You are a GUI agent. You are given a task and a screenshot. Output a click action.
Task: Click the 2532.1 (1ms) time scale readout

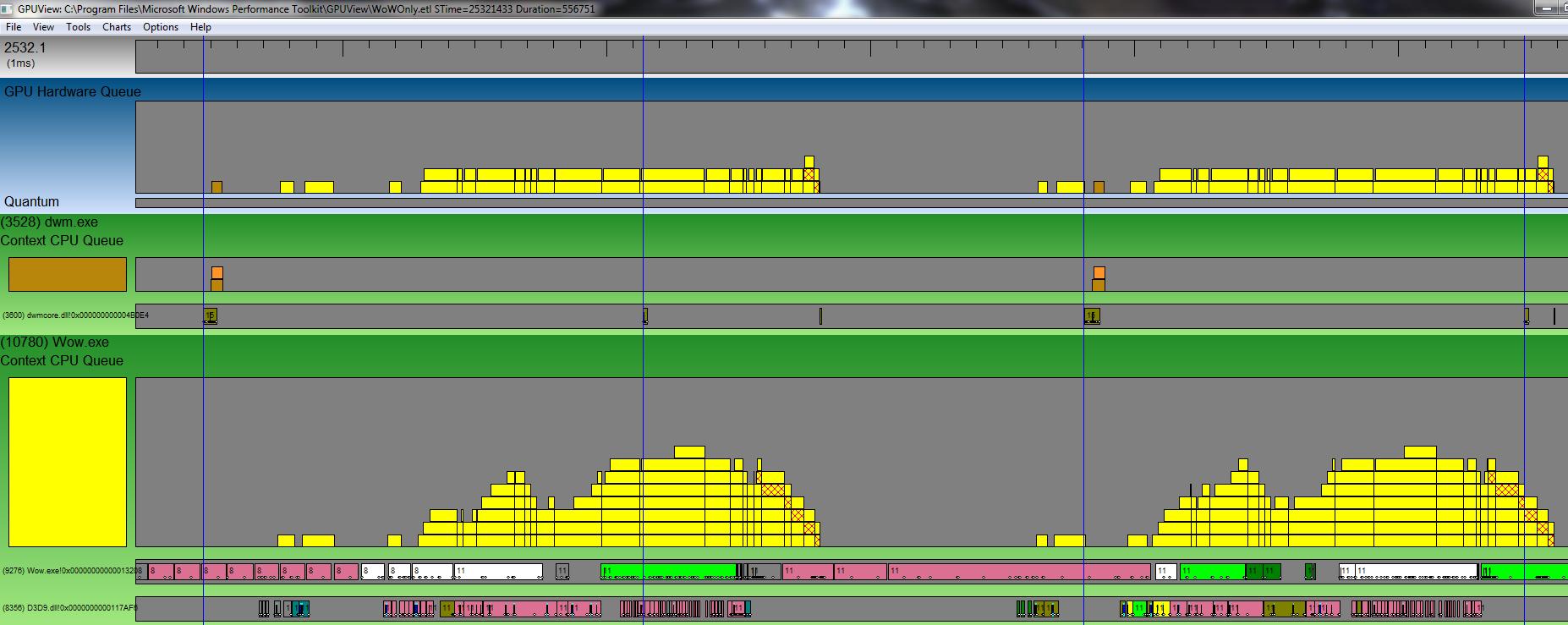point(25,54)
